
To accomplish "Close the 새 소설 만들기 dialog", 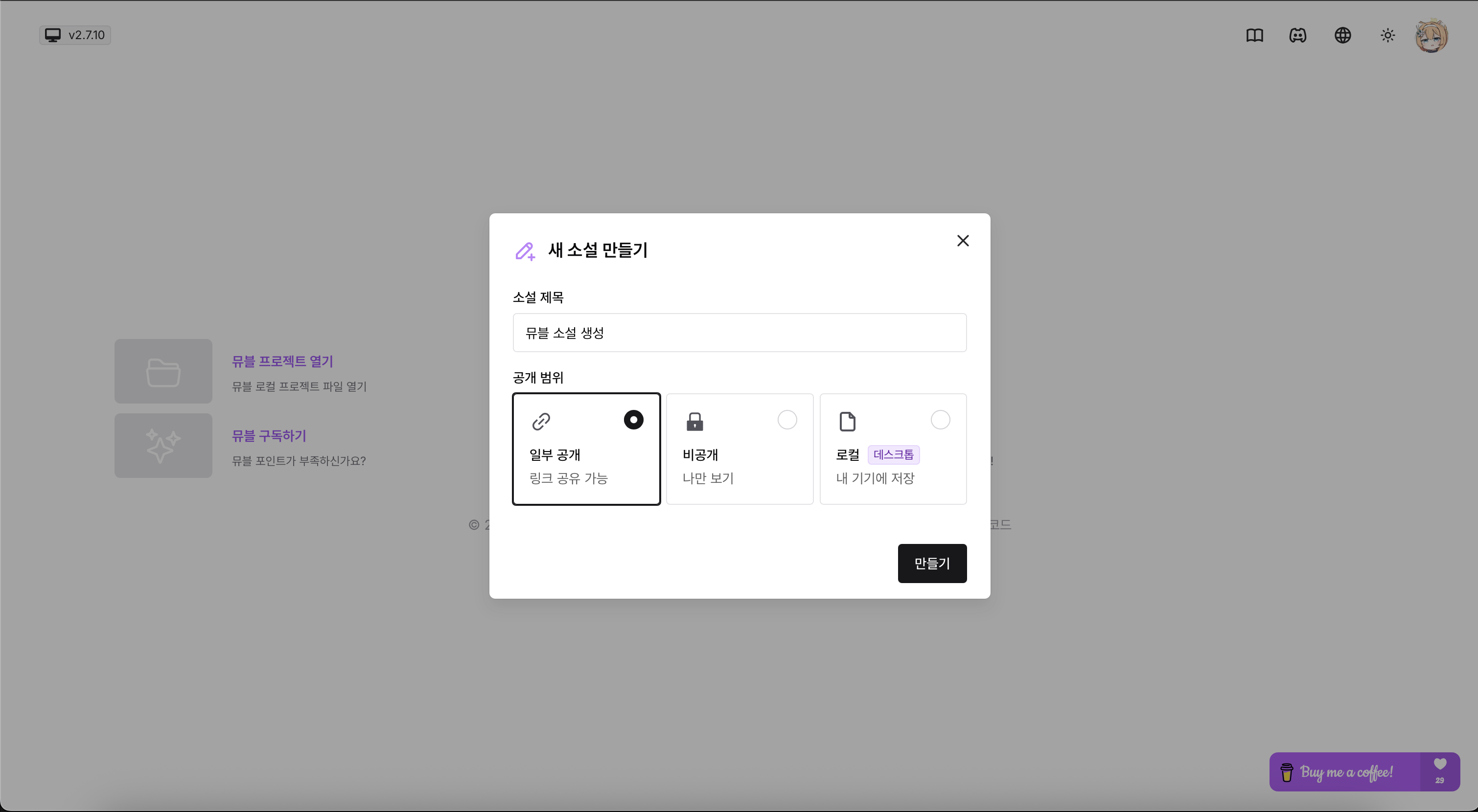I will pyautogui.click(x=963, y=241).
